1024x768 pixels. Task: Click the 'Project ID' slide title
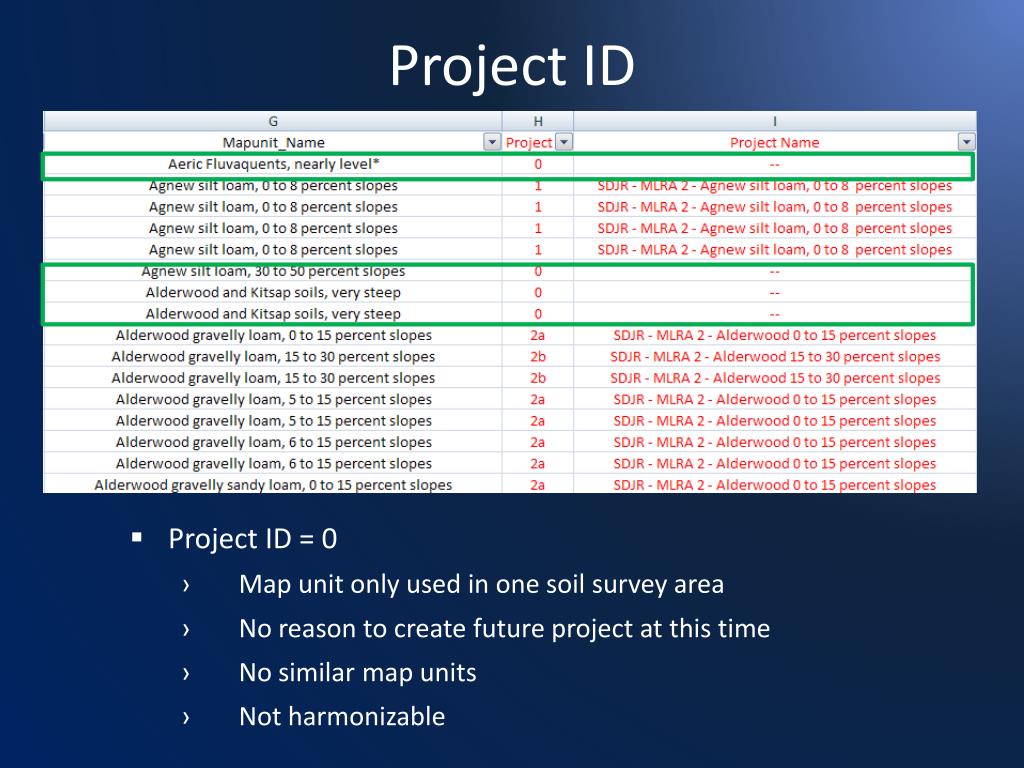click(x=512, y=65)
